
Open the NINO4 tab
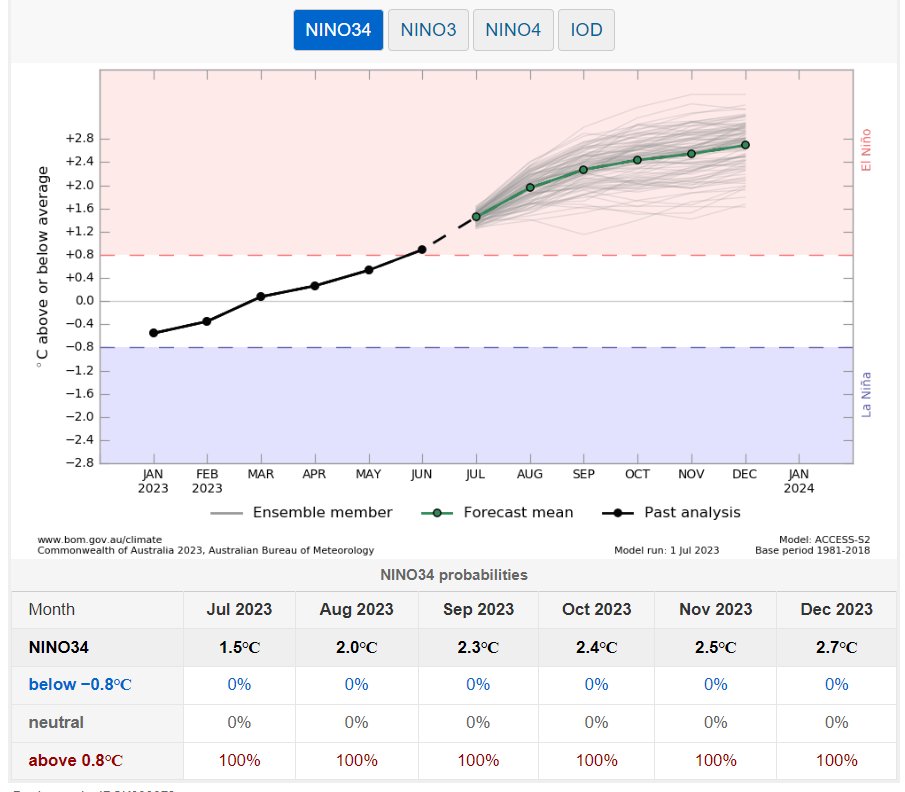pos(513,30)
